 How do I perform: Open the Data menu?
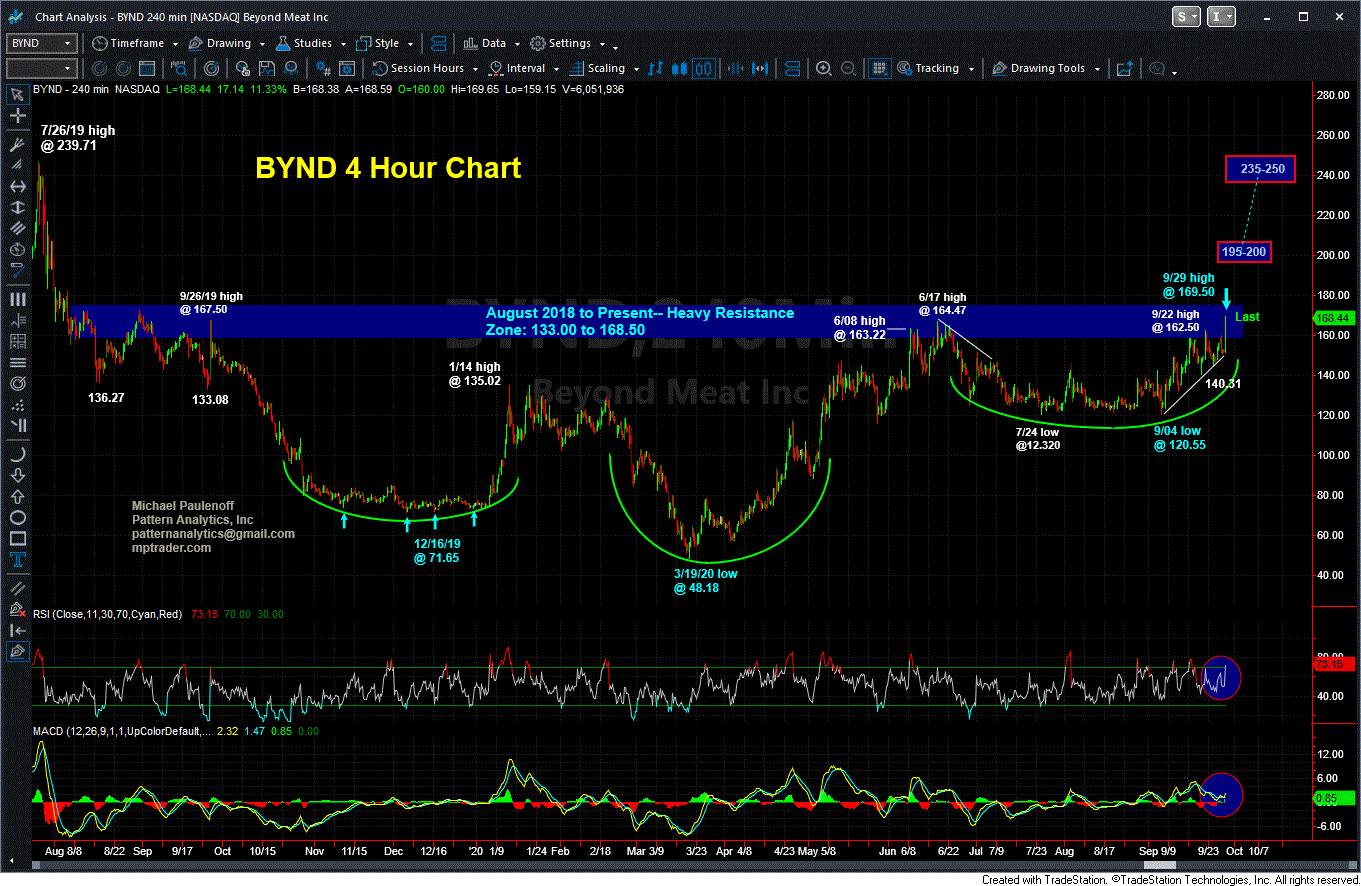click(484, 43)
